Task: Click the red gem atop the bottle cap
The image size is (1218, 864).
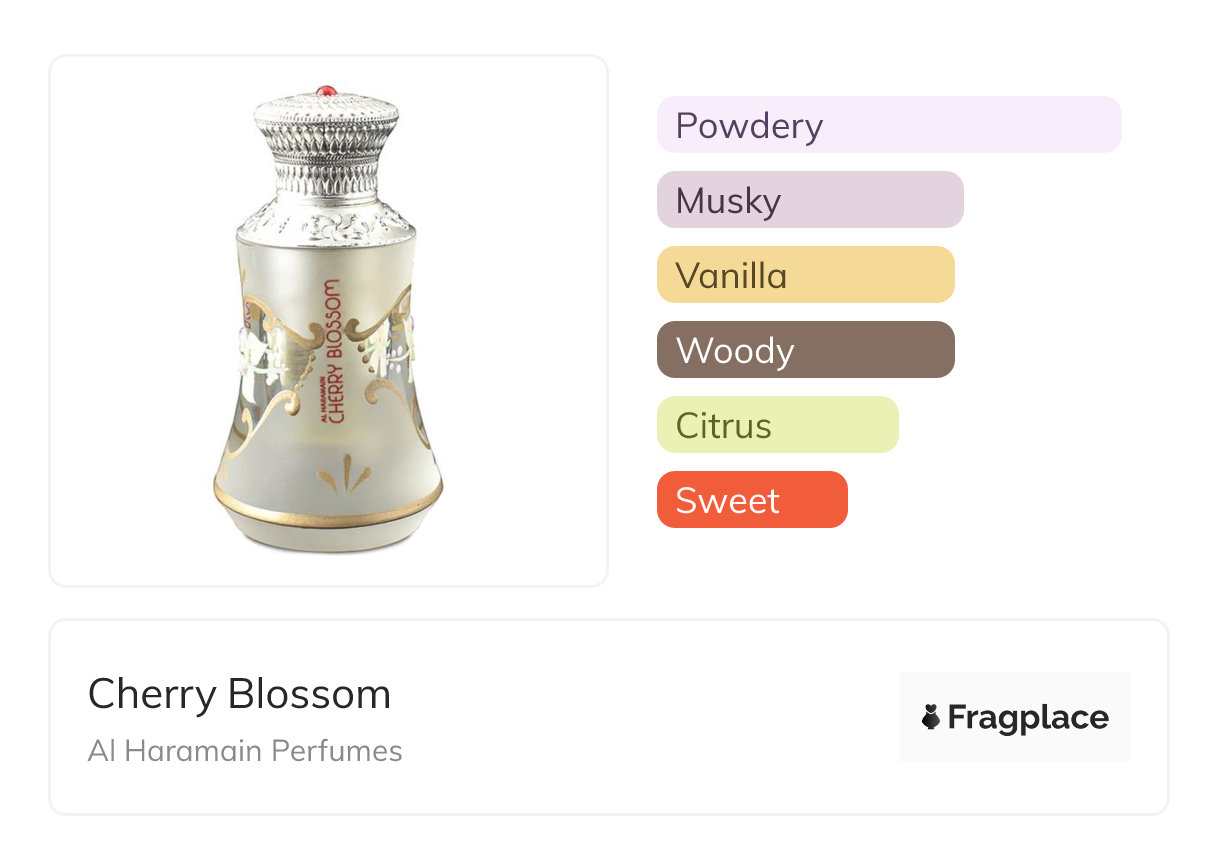Action: point(323,91)
